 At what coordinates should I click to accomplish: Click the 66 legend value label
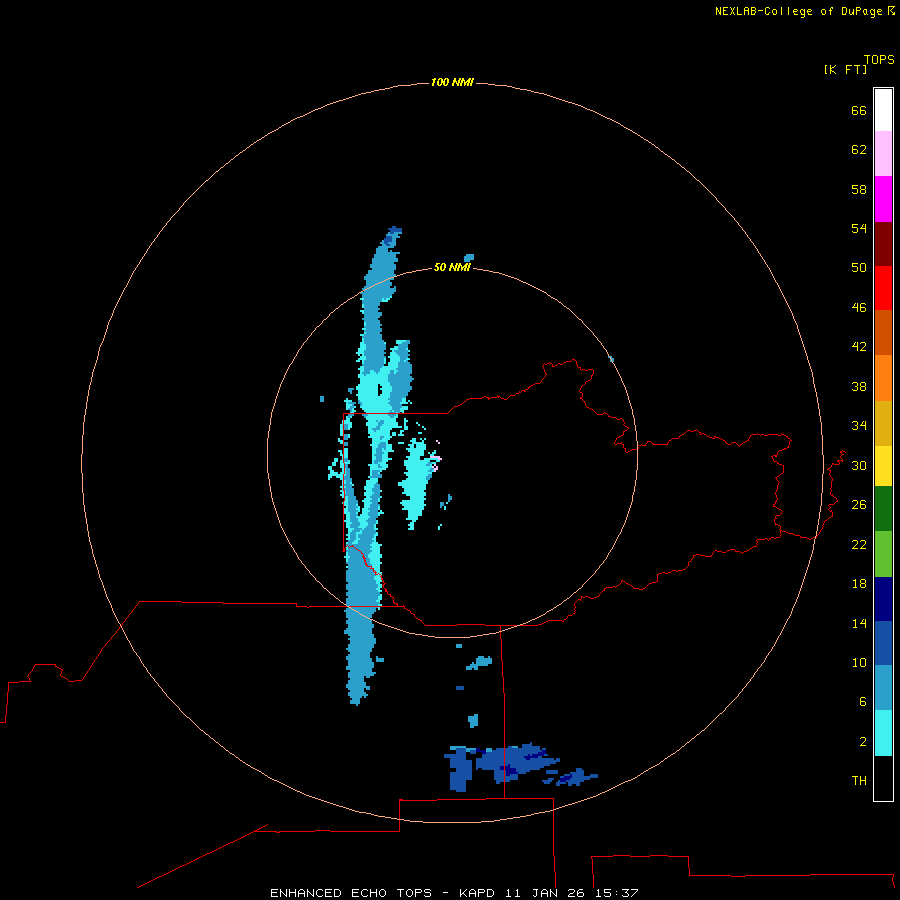pyautogui.click(x=859, y=110)
